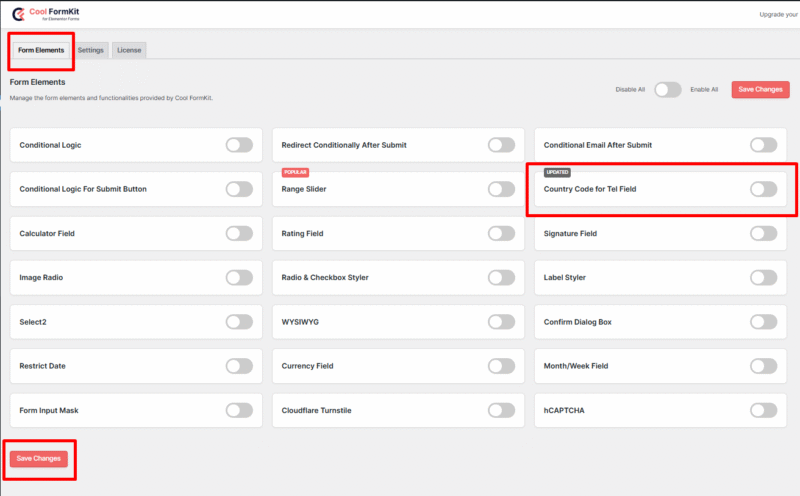Toggle the Disable All / Enable All switch

pyautogui.click(x=668, y=90)
